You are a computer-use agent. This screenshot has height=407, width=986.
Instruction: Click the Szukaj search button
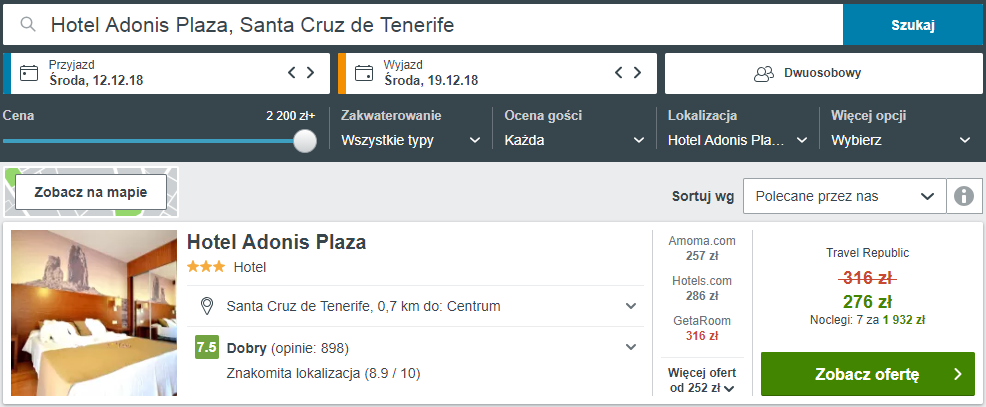point(912,25)
